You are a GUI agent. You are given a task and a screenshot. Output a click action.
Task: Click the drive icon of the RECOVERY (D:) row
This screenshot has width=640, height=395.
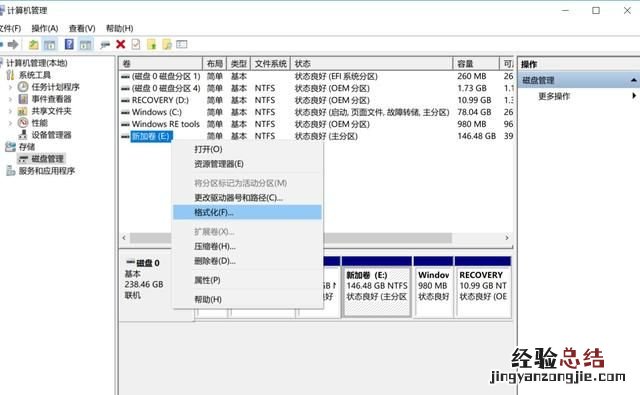point(125,100)
